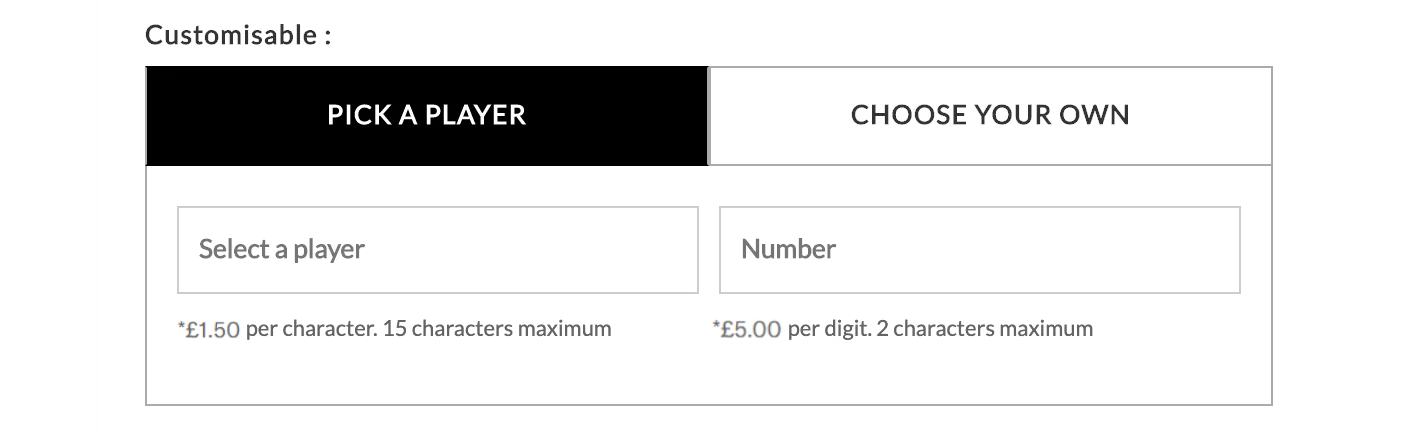Image resolution: width=1412 pixels, height=432 pixels.
Task: Click the 'Number' placeholder text
Action: click(x=788, y=249)
